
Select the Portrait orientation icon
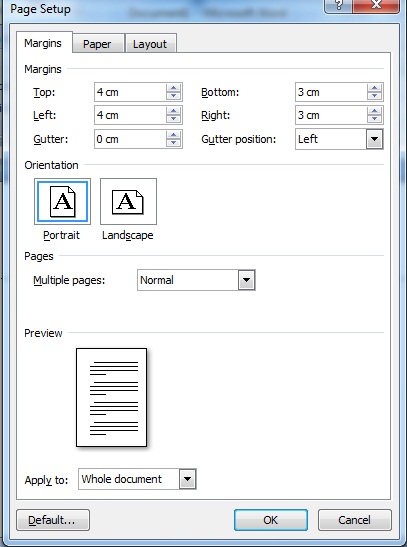point(62,201)
